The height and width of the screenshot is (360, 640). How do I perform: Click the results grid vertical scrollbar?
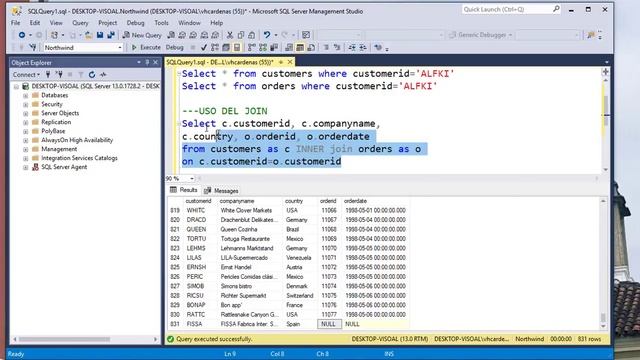603,263
